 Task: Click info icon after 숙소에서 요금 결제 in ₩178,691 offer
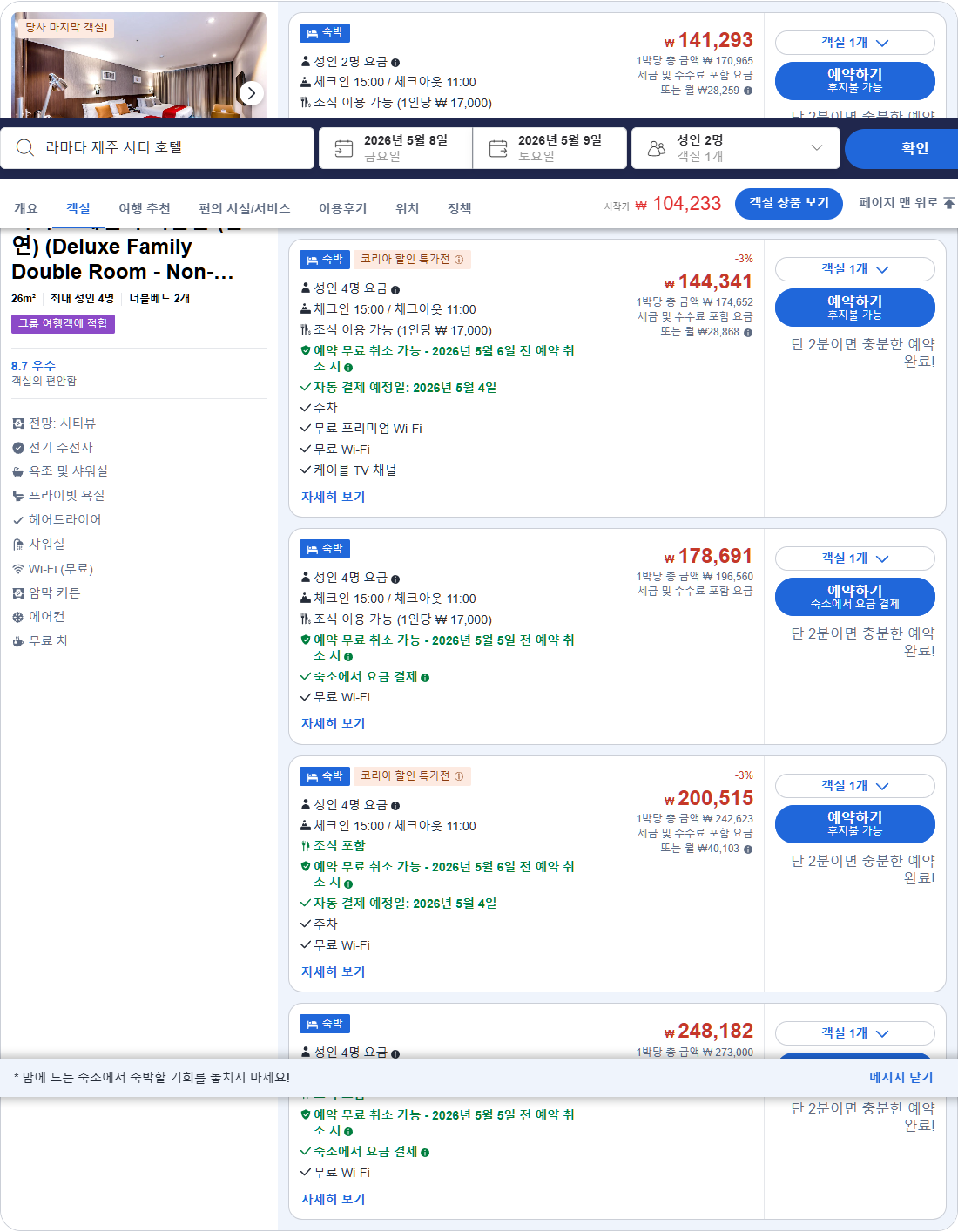[425, 677]
